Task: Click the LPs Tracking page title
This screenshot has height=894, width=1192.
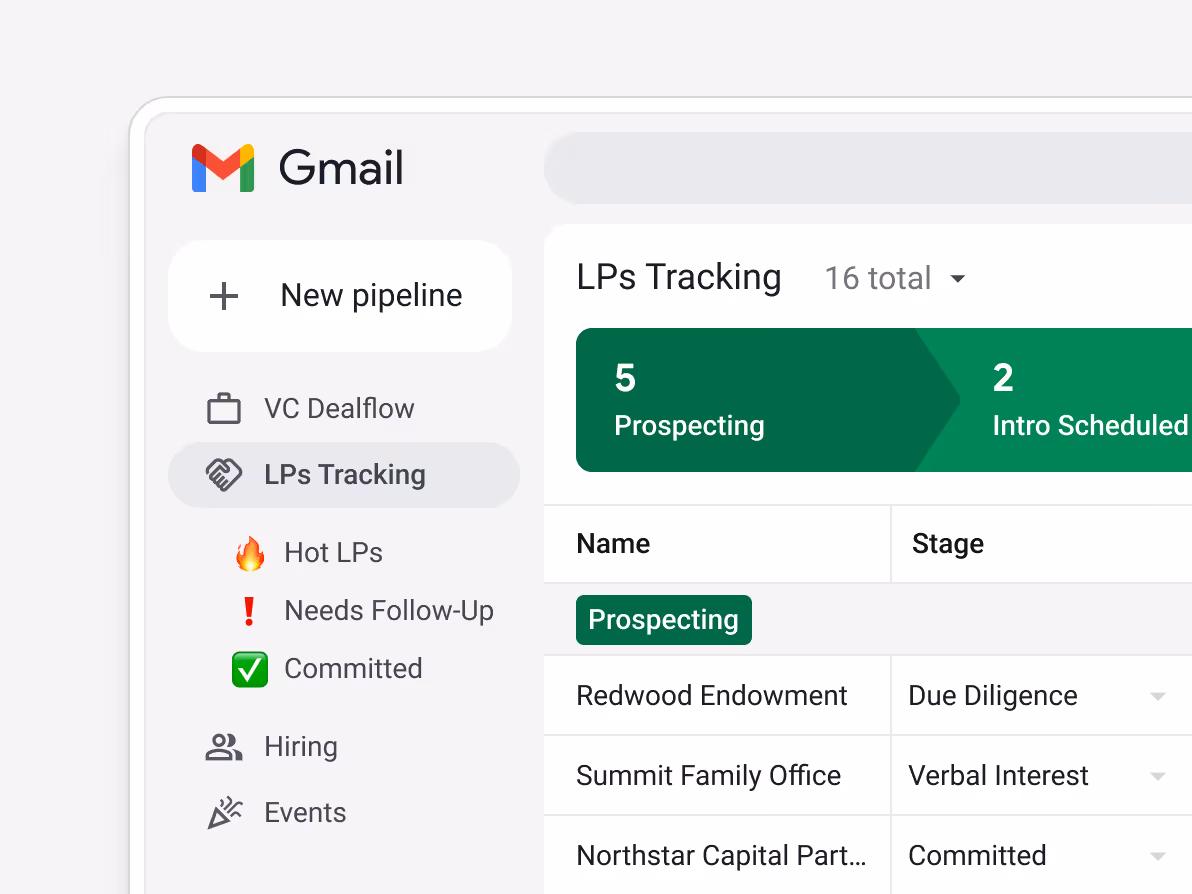Action: tap(679, 277)
